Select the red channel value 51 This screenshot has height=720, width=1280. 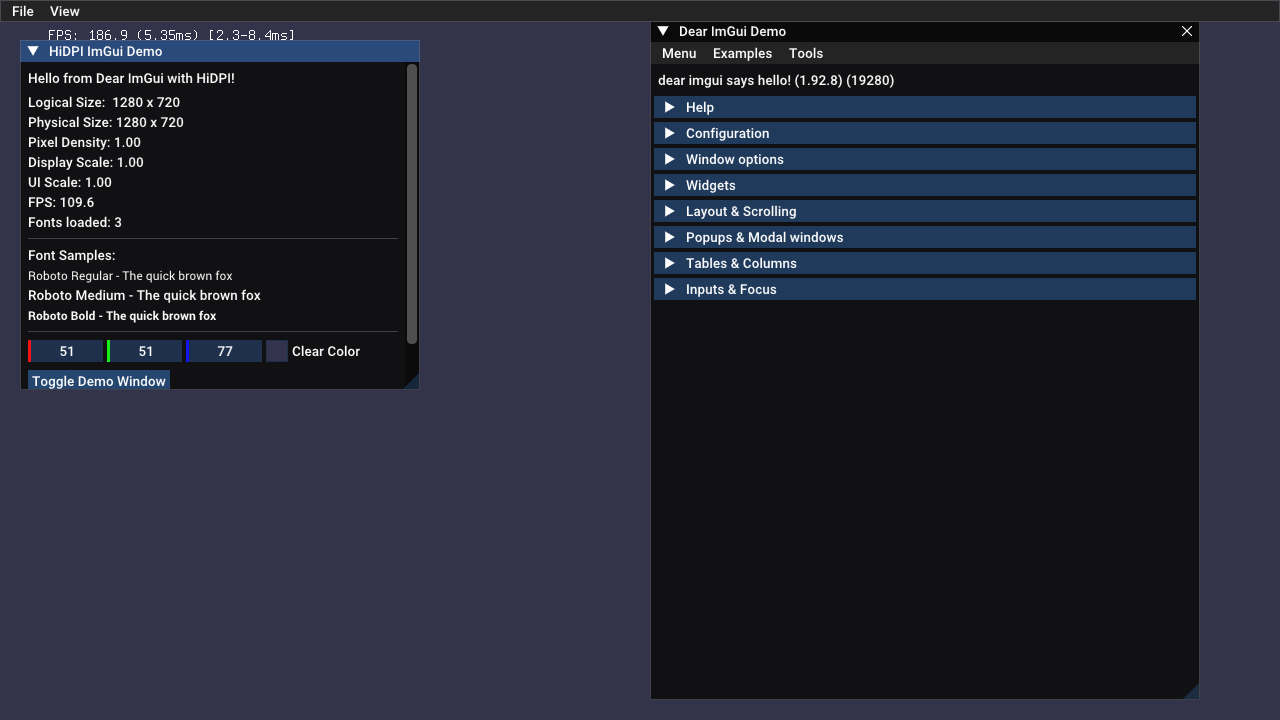[x=66, y=351]
